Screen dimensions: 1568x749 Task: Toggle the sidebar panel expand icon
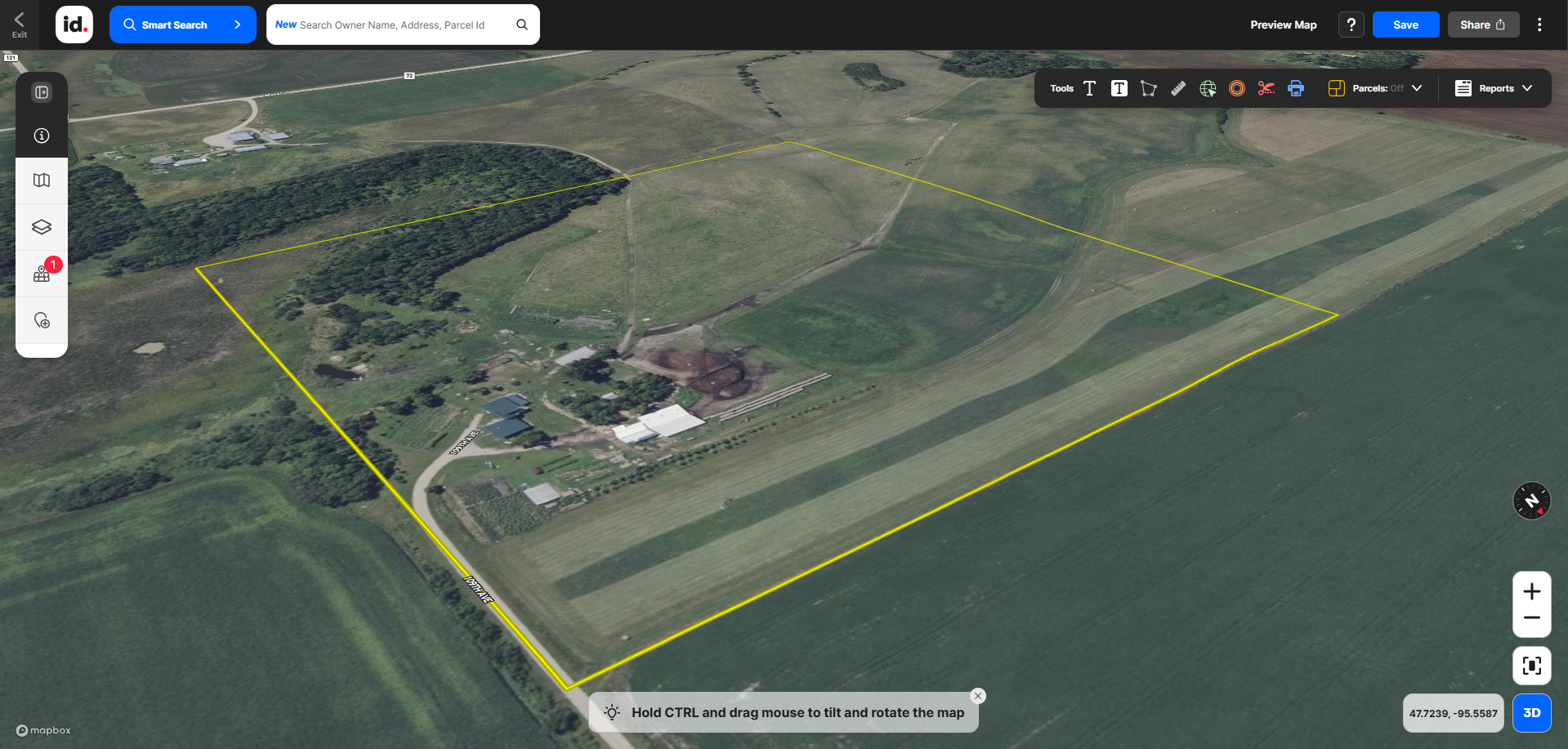click(x=42, y=92)
